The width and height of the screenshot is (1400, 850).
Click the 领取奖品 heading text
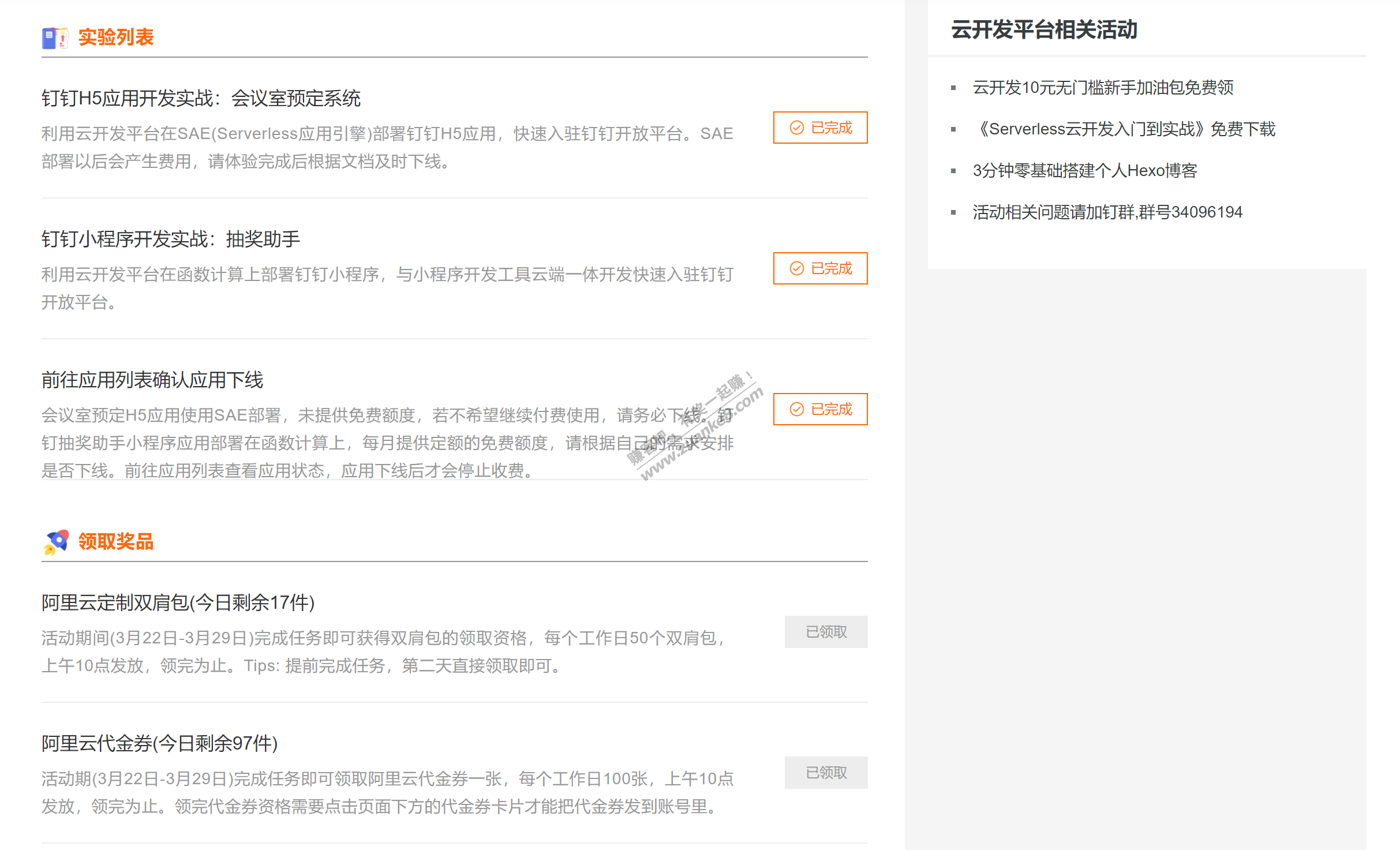click(x=115, y=542)
